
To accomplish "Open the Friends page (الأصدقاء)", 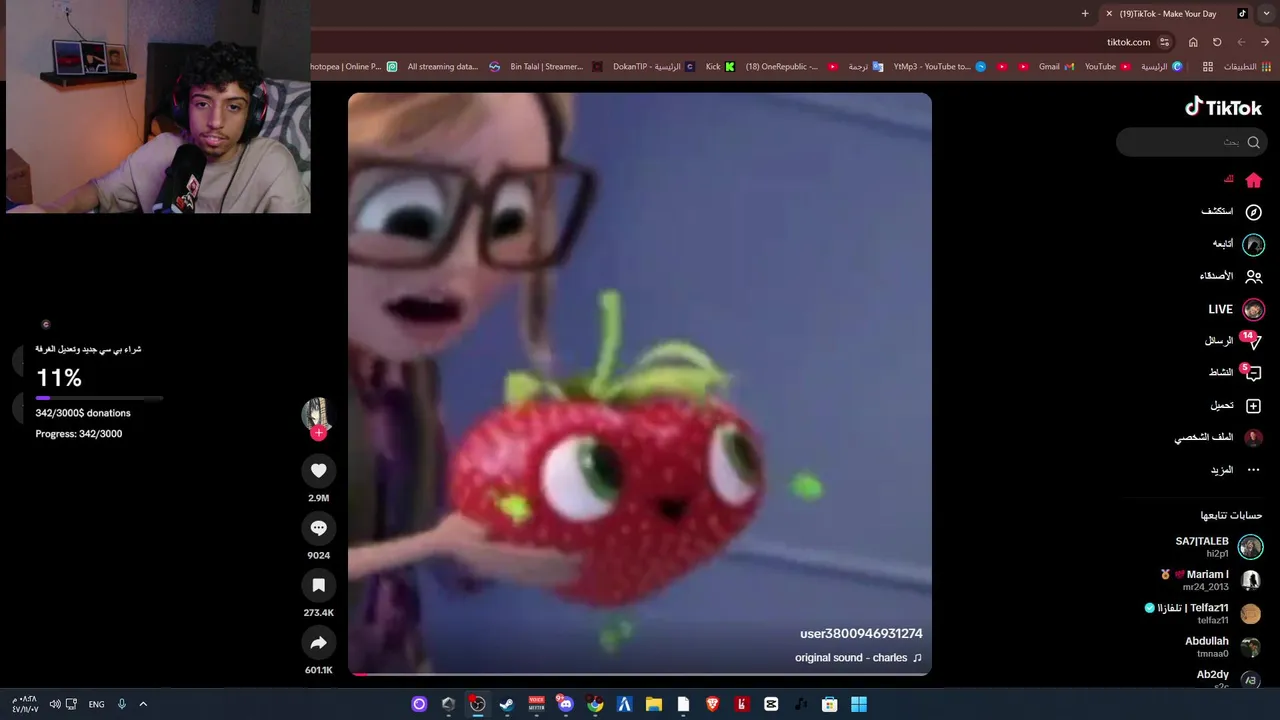I will [x=1231, y=276].
